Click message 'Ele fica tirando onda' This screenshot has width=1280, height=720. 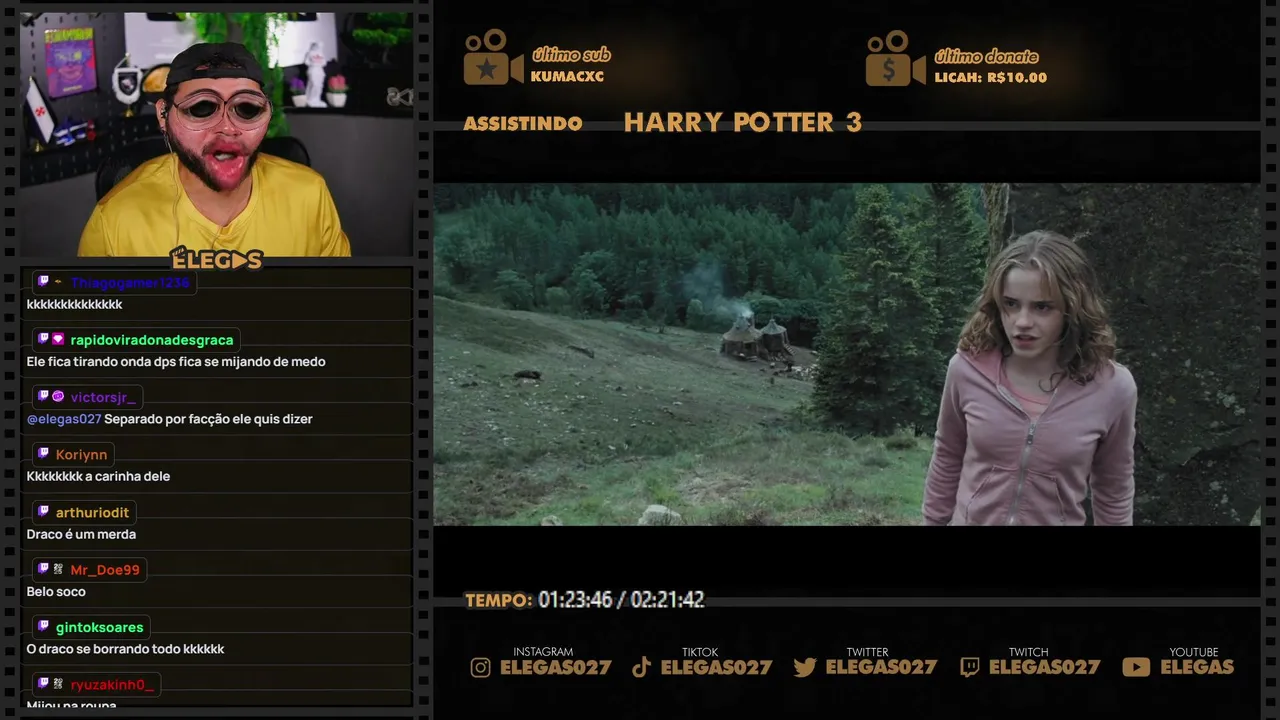(176, 362)
